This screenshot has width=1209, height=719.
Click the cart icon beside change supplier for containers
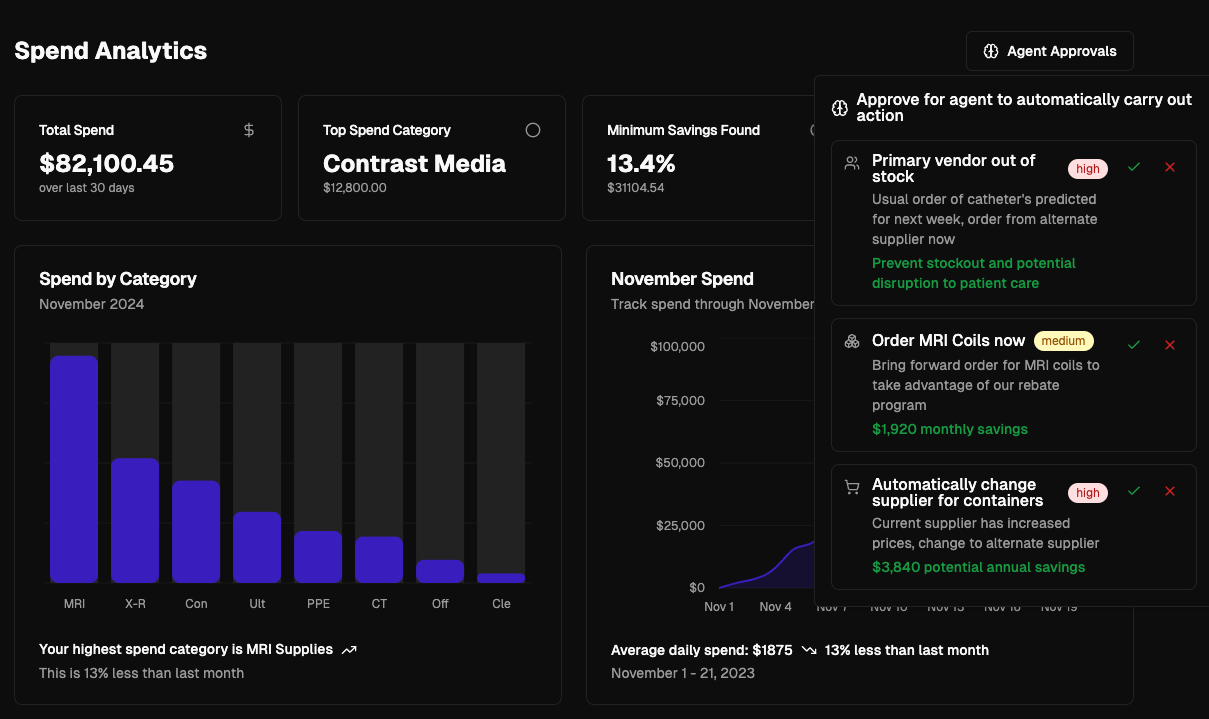(x=852, y=487)
